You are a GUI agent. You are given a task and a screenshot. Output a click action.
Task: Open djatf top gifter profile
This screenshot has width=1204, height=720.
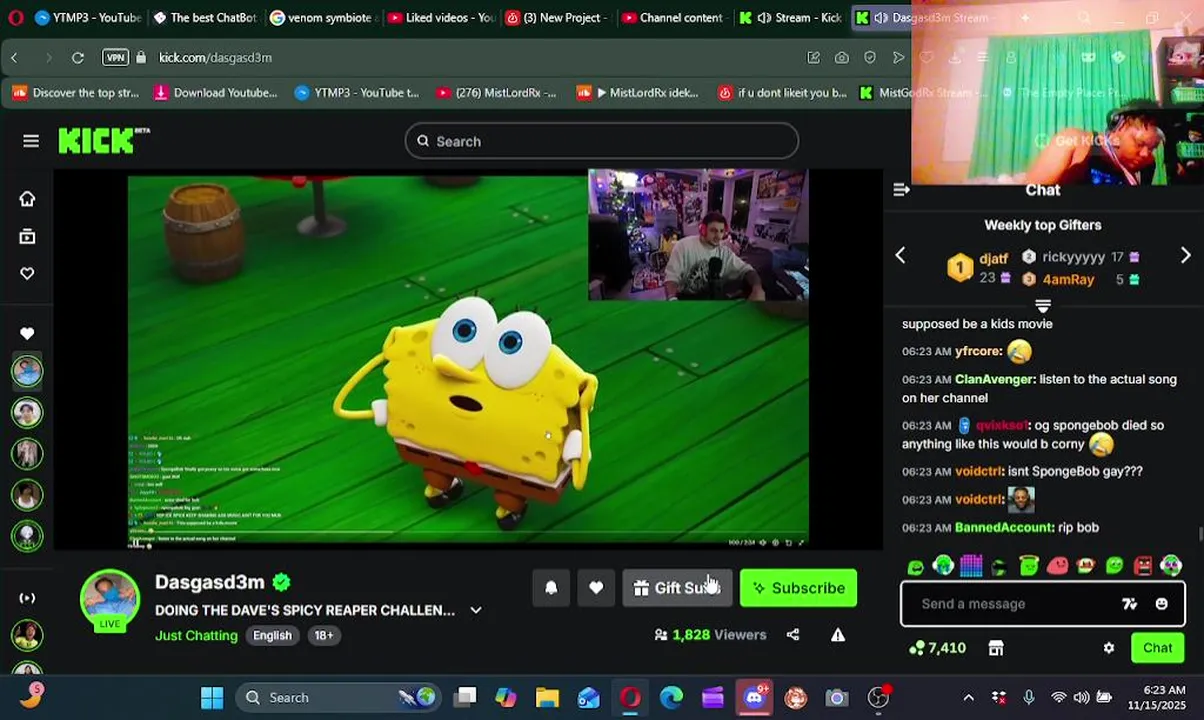(x=993, y=259)
